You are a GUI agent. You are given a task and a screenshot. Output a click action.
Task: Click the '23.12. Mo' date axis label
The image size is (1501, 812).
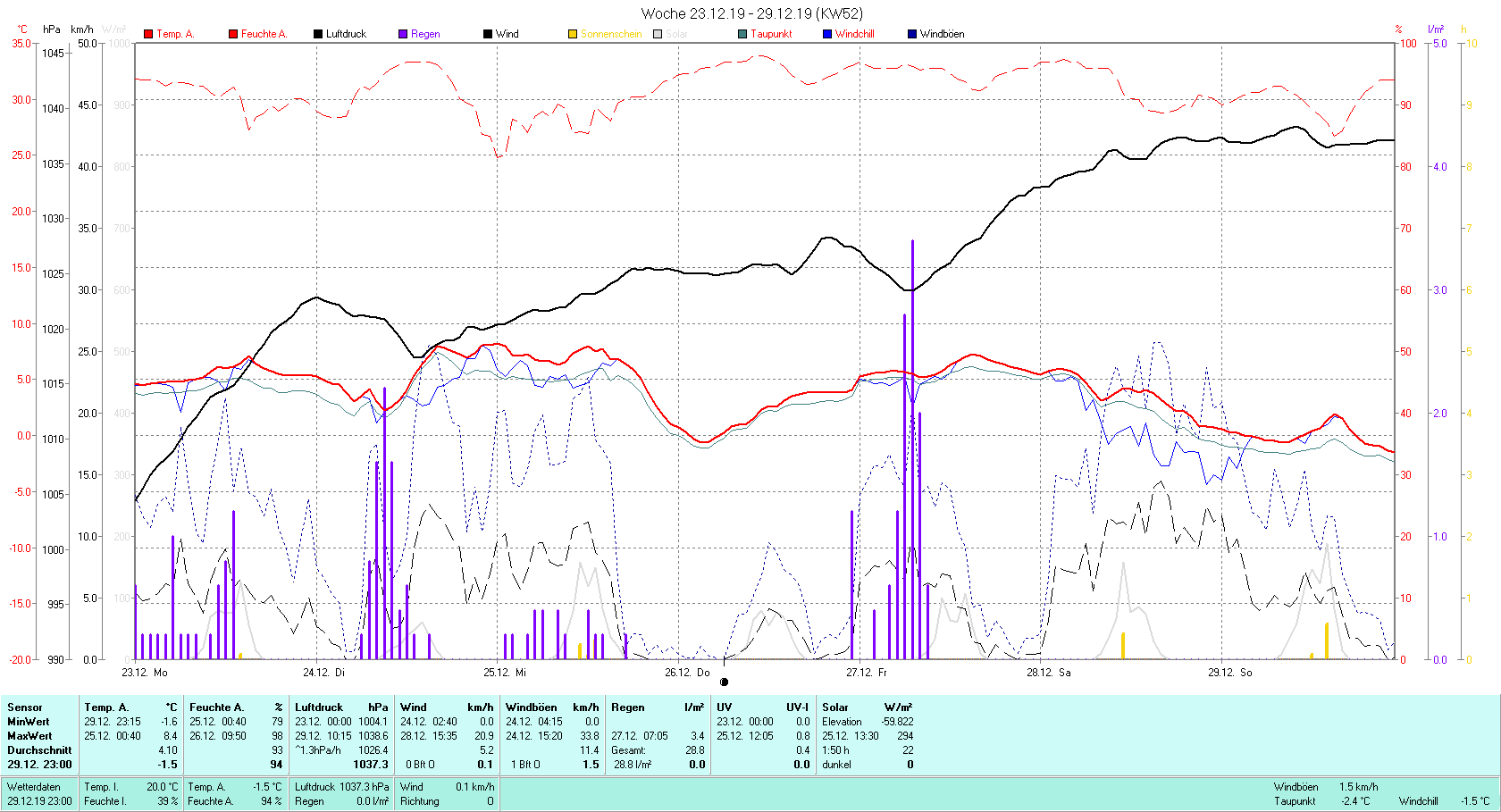coord(145,673)
